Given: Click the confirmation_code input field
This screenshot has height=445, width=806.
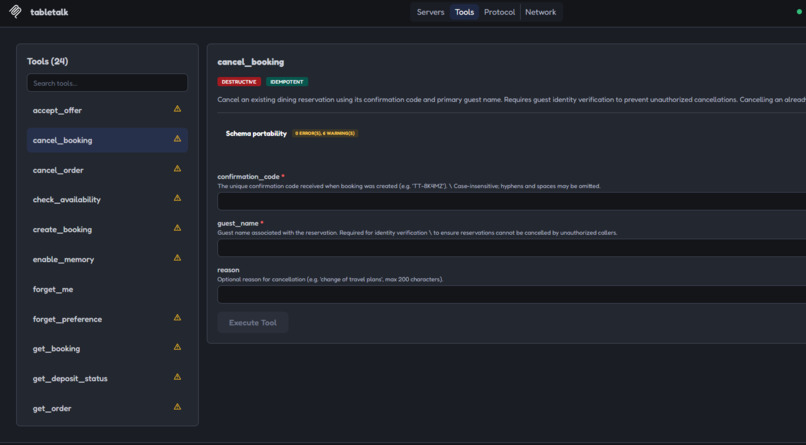Looking at the screenshot, I should (511, 201).
